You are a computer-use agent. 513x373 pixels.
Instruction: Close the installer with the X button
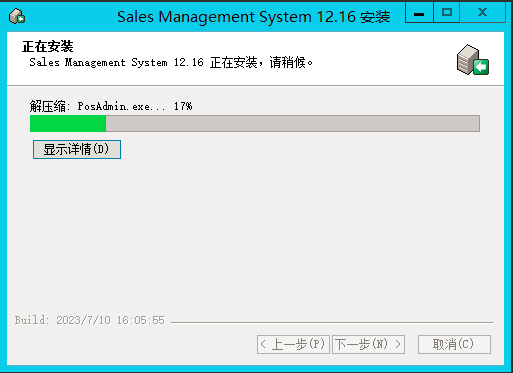tap(482, 13)
